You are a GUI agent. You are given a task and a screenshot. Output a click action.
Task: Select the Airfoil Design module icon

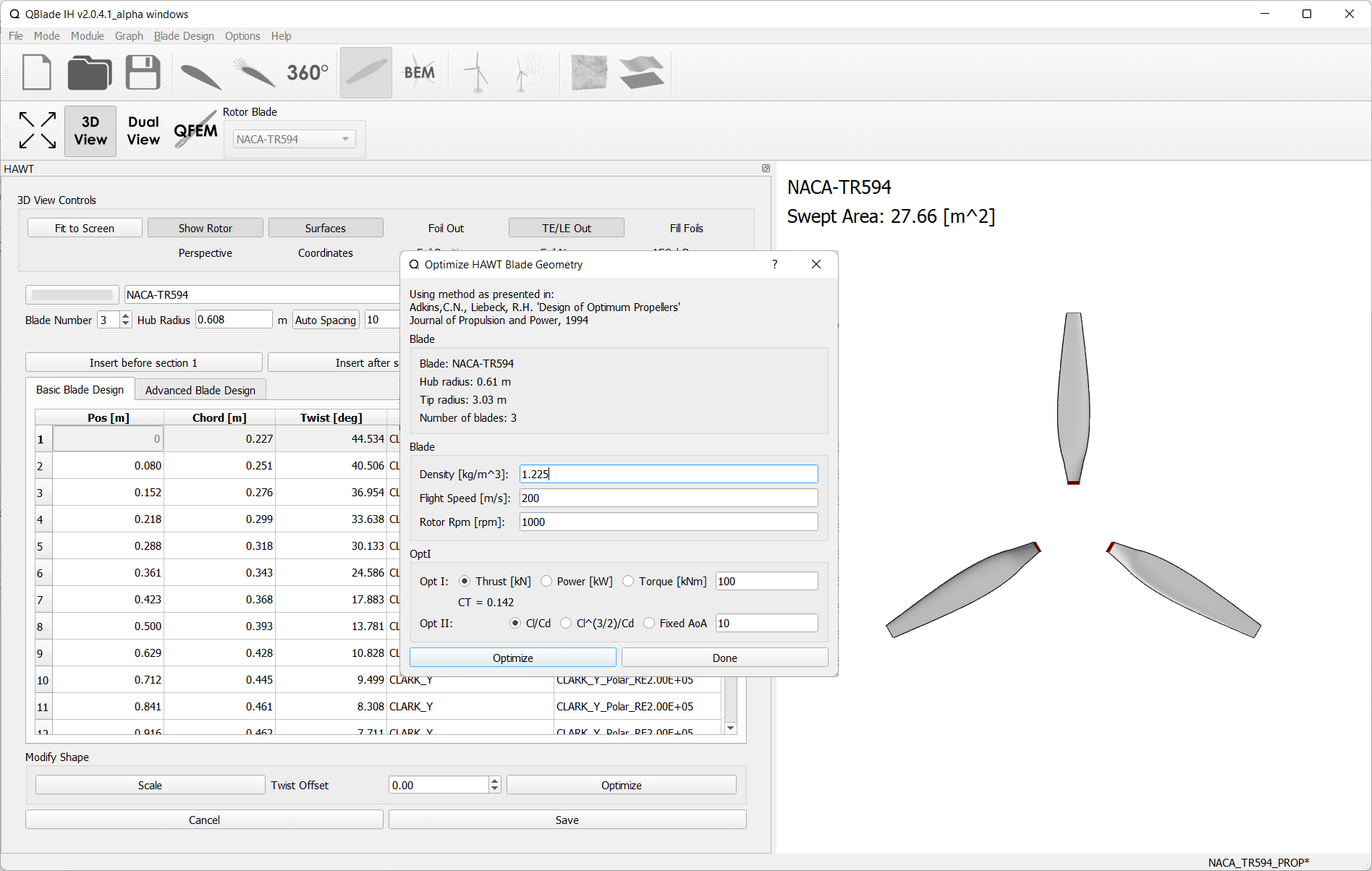click(201, 72)
